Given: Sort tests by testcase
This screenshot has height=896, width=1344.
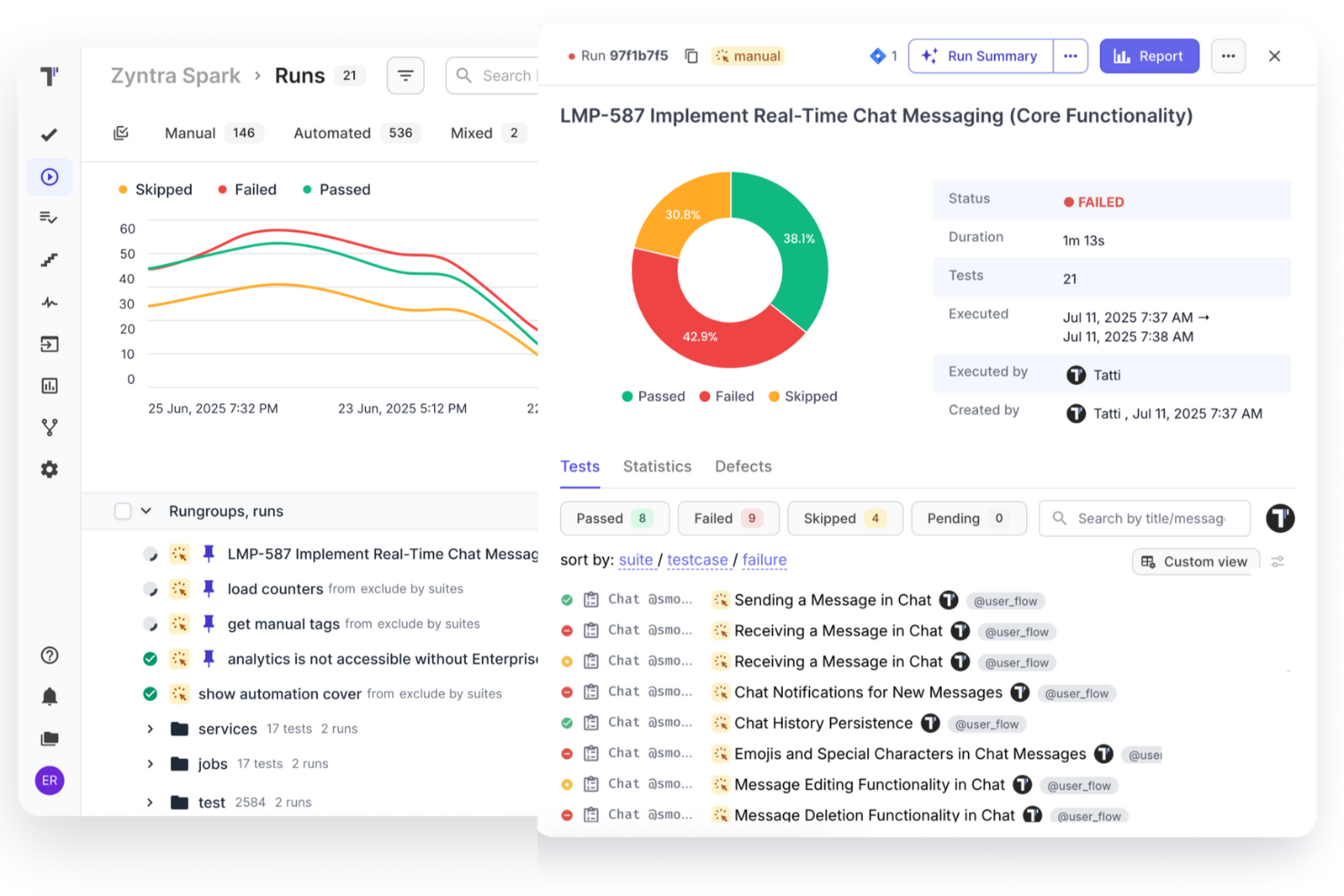Looking at the screenshot, I should (x=698, y=560).
